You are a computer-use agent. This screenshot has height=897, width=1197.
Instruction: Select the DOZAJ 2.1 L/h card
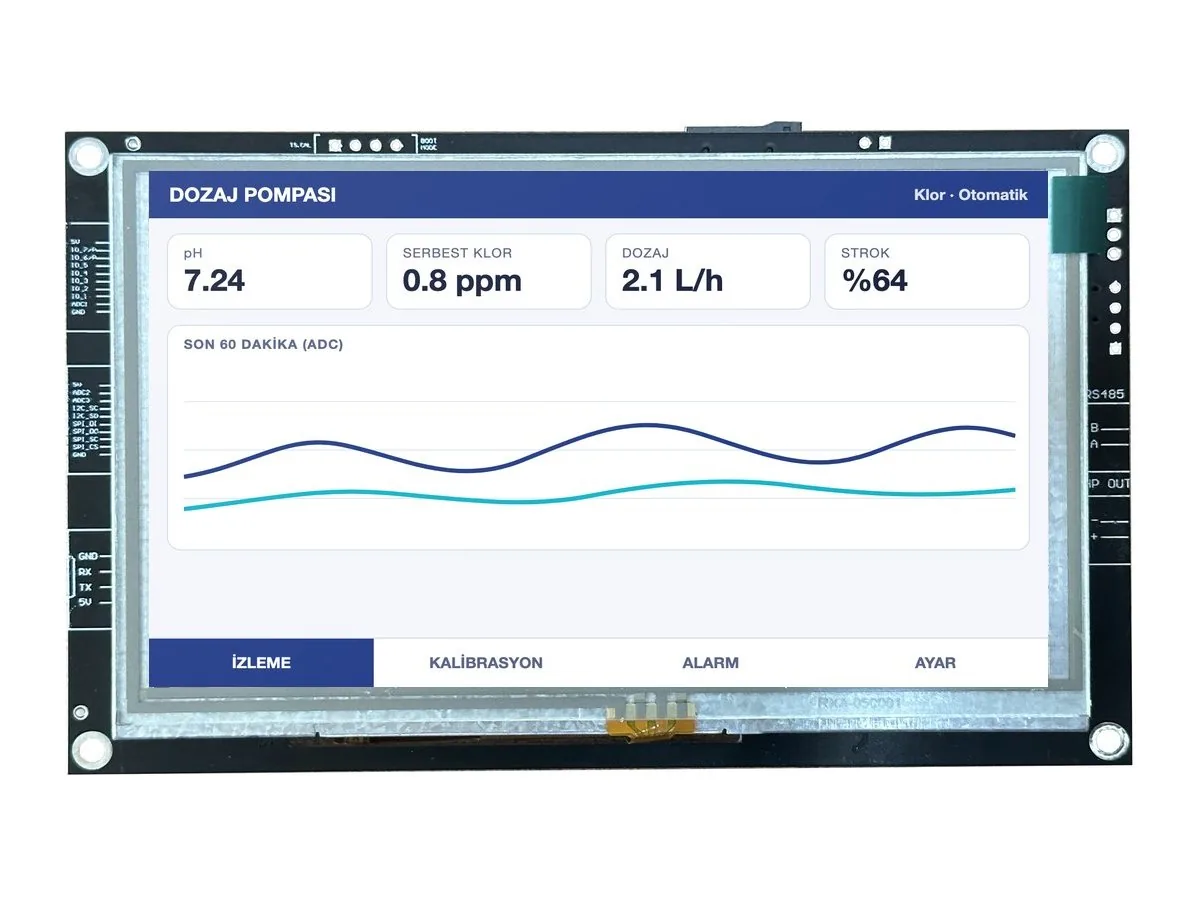click(708, 272)
